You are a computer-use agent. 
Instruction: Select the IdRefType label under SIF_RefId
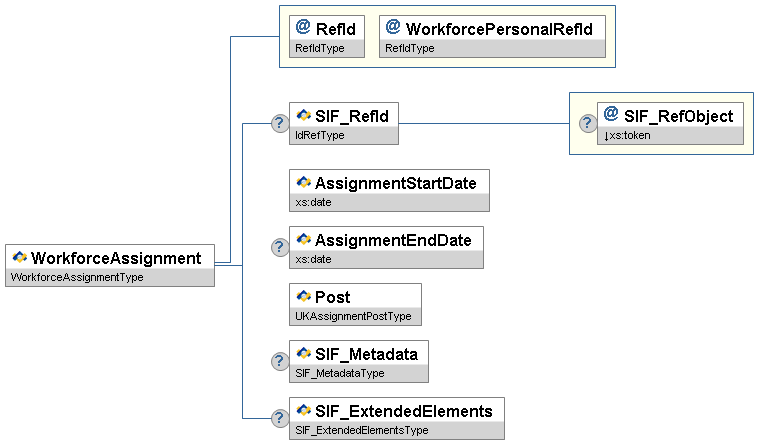(320, 135)
